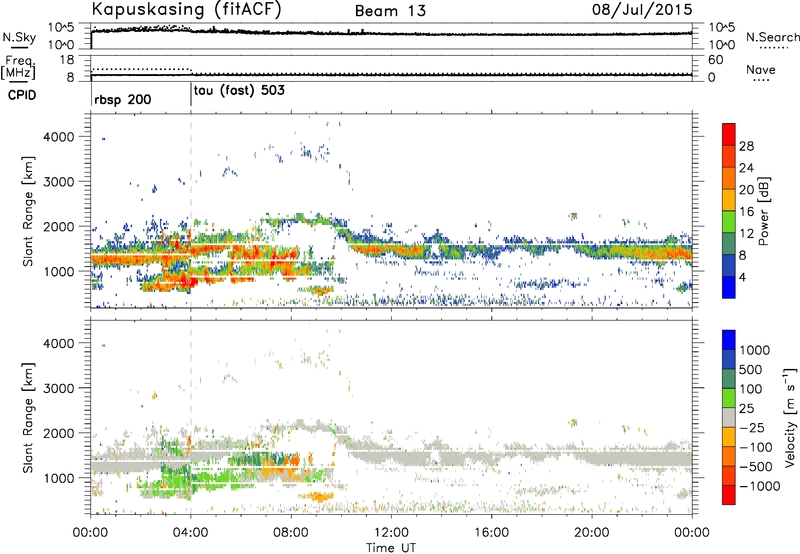Click the 'Beam 13' label

click(x=390, y=11)
